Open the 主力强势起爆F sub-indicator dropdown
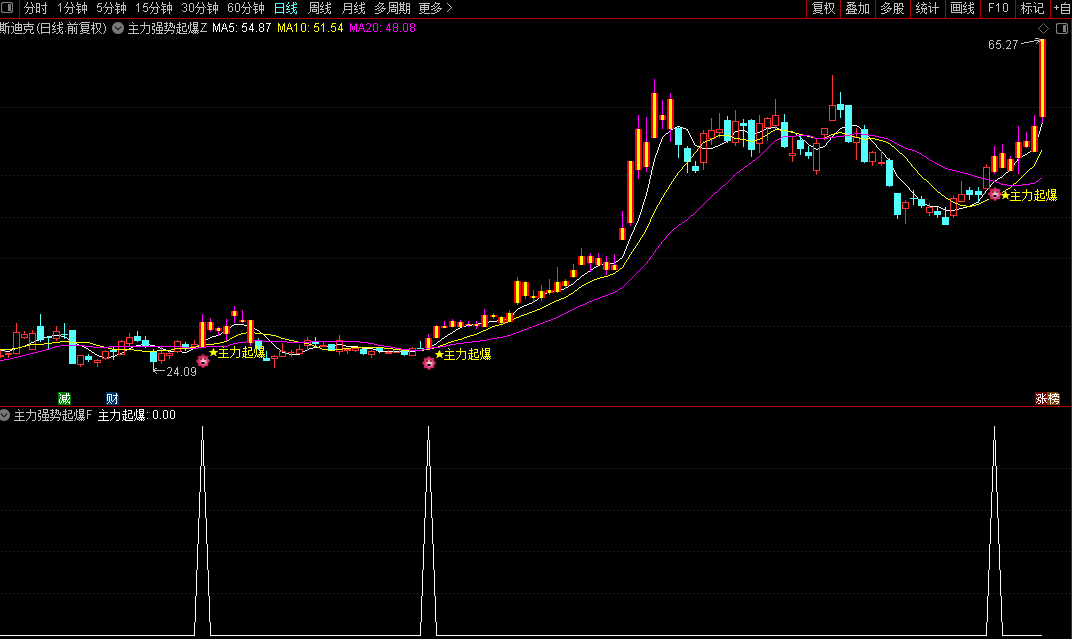 (5, 415)
